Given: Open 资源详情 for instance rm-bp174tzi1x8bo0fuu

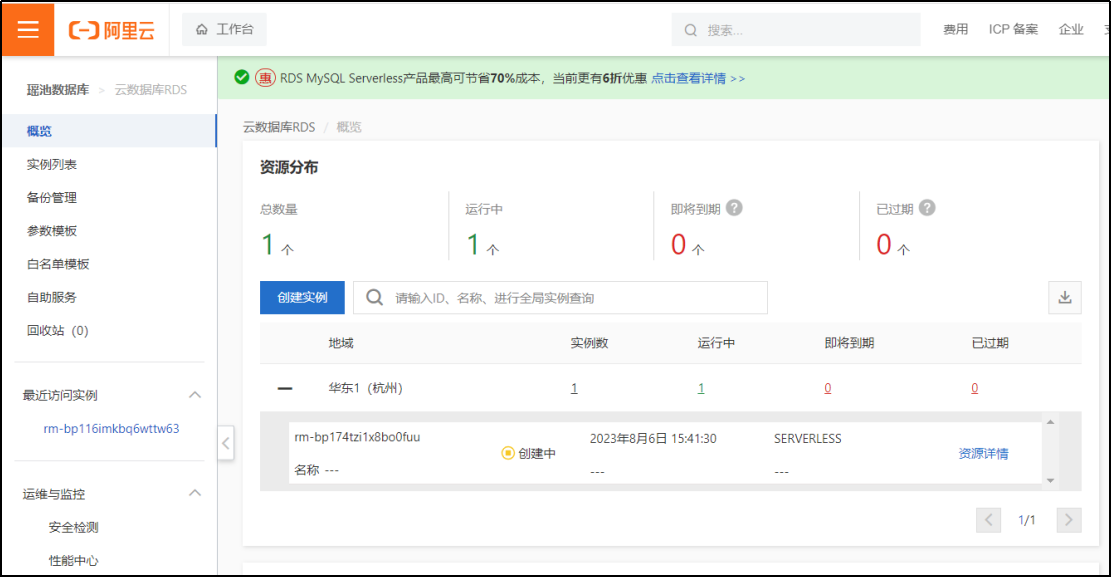Looking at the screenshot, I should (x=983, y=454).
